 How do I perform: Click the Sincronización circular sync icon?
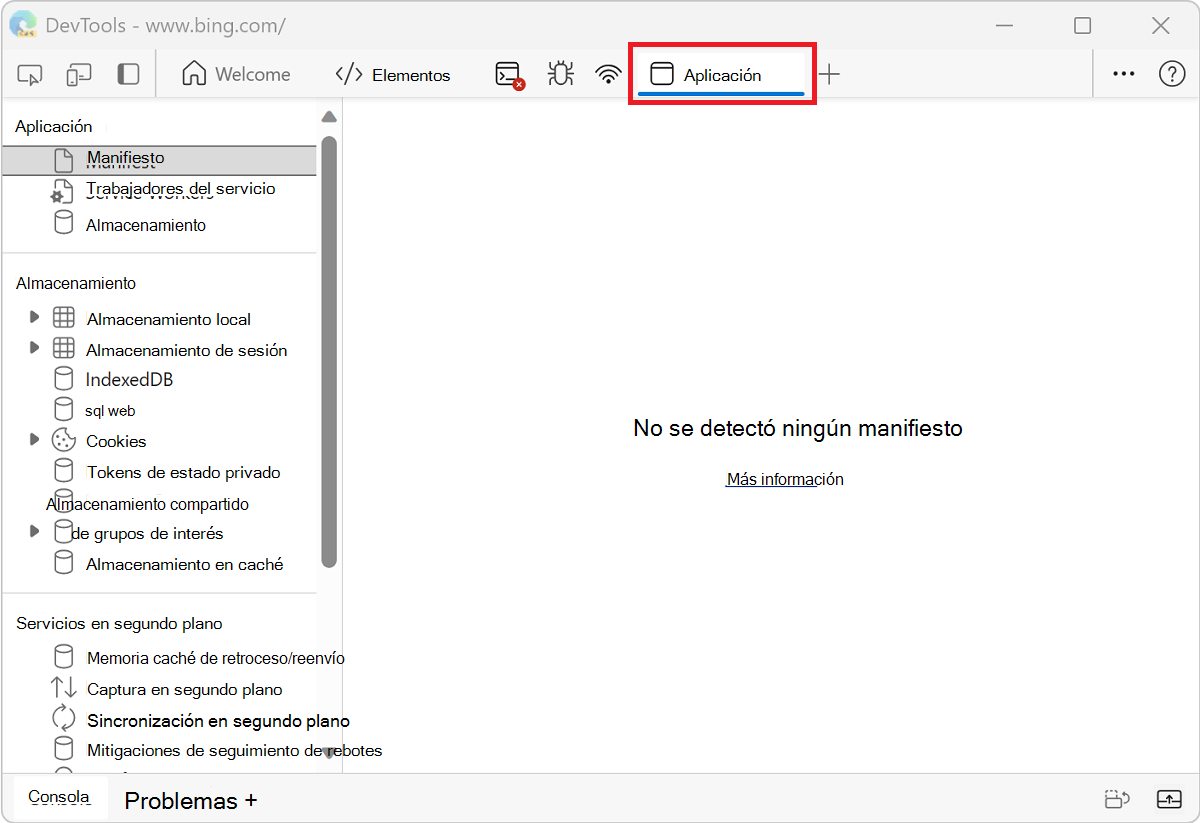(63, 718)
